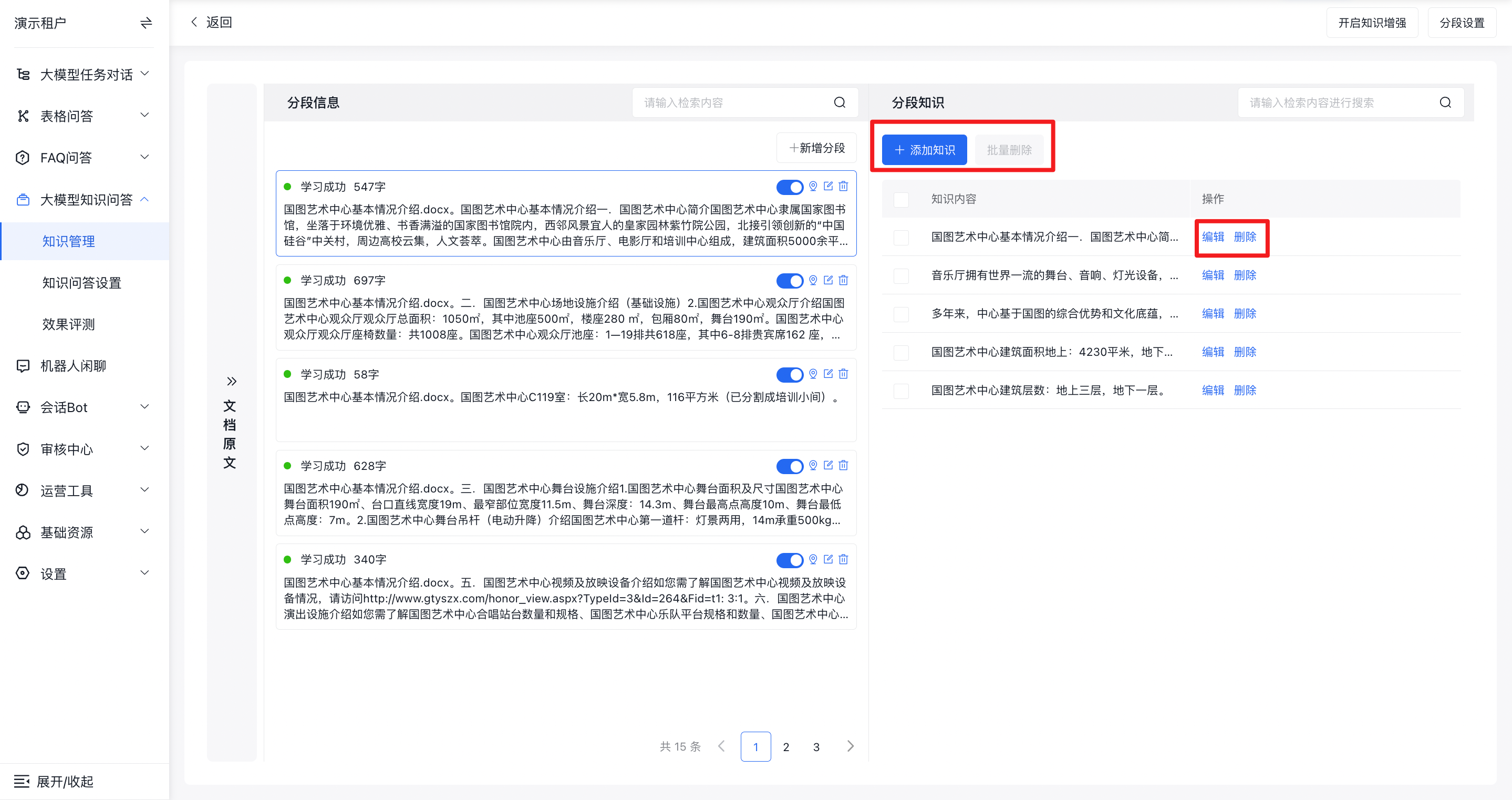Screen dimensions: 1512x800
Task: Click 编辑 for 音乐厅拥有世界一流的舞台 row
Action: click(x=1213, y=275)
